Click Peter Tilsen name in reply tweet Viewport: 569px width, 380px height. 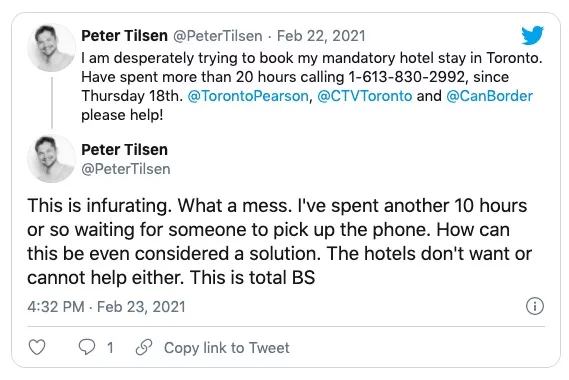124,150
